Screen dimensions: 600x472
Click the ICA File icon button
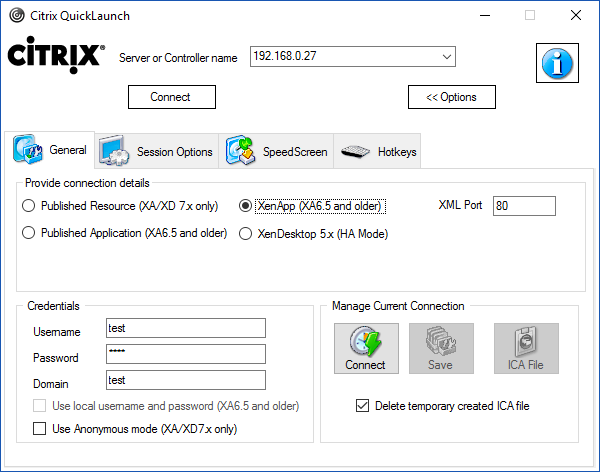click(526, 348)
